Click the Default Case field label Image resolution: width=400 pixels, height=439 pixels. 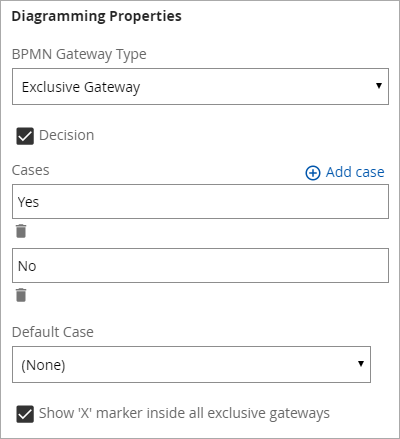click(53, 332)
